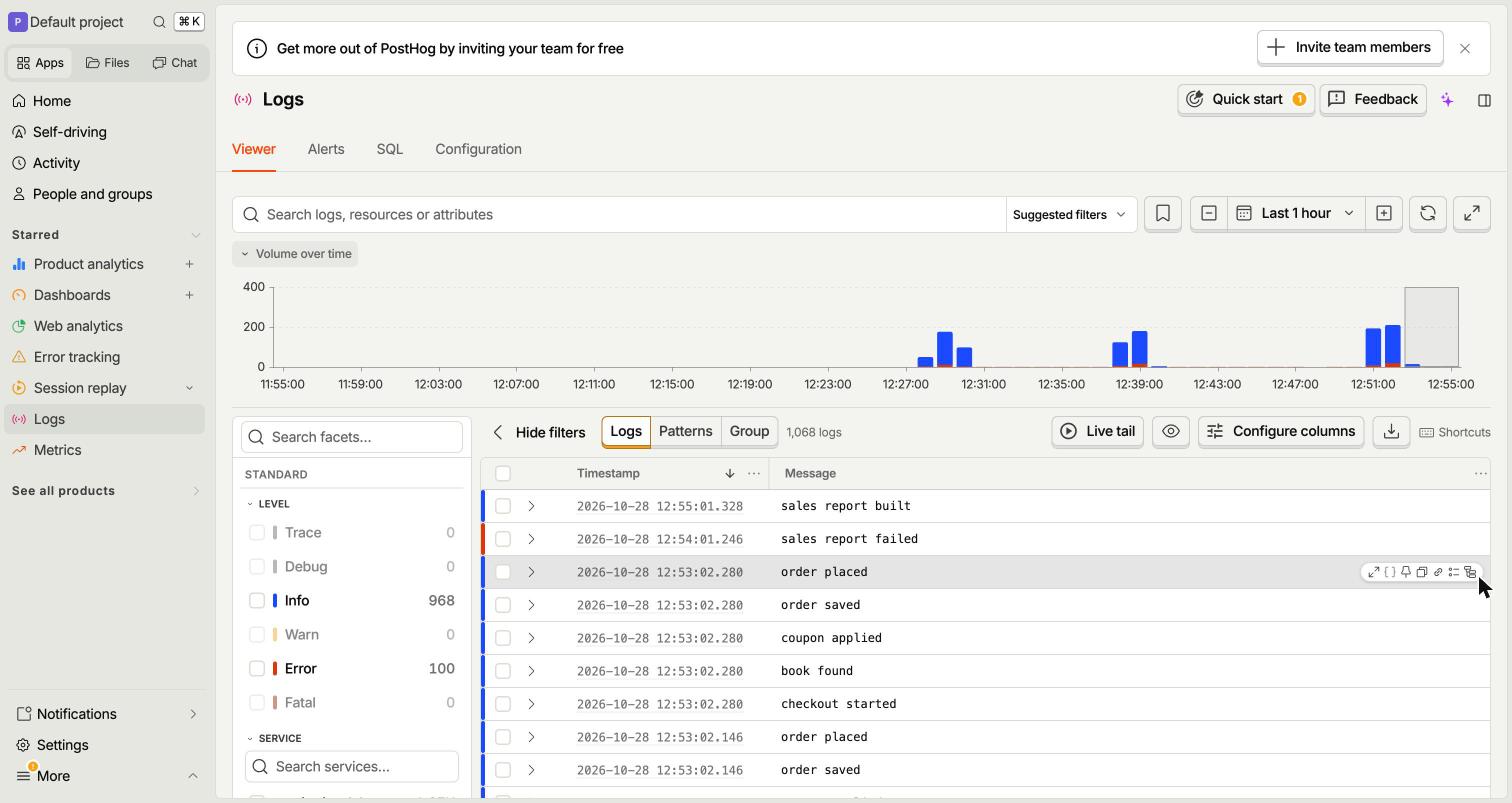
Task: Save current filters with the bookmark icon
Action: 1163,213
